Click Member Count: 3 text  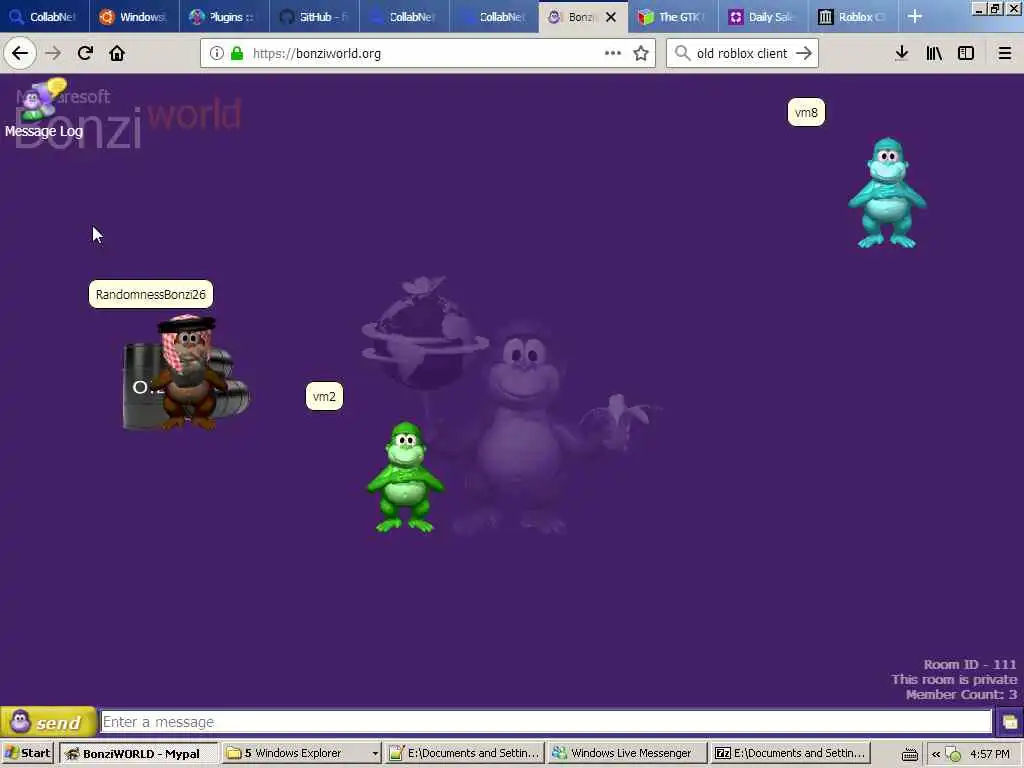(961, 694)
